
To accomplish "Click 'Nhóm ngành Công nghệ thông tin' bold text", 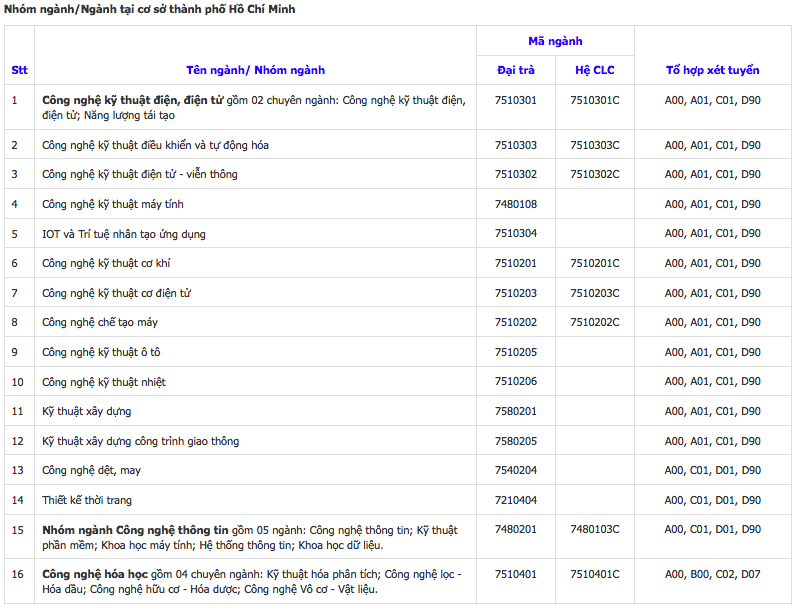I will 135,530.
